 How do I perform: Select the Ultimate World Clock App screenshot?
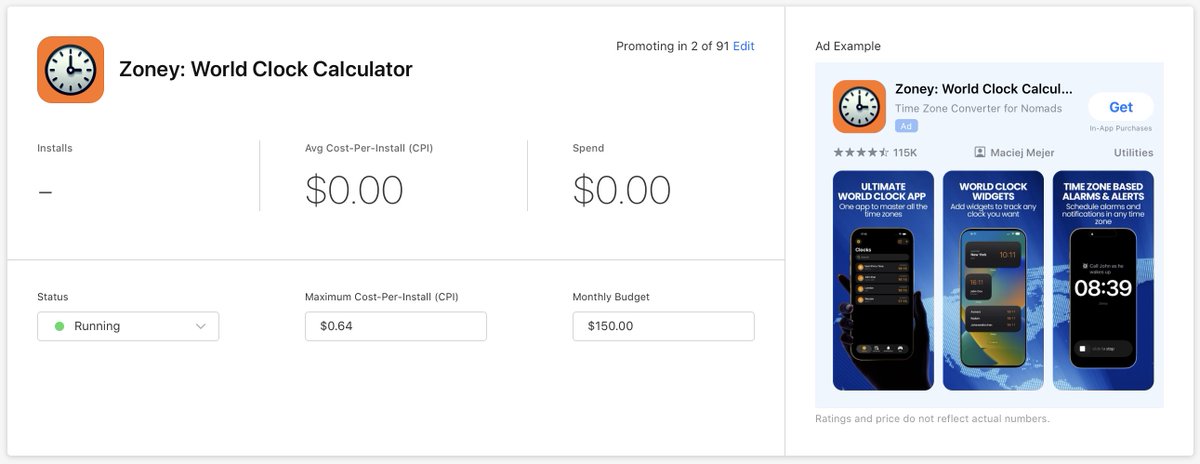click(883, 281)
